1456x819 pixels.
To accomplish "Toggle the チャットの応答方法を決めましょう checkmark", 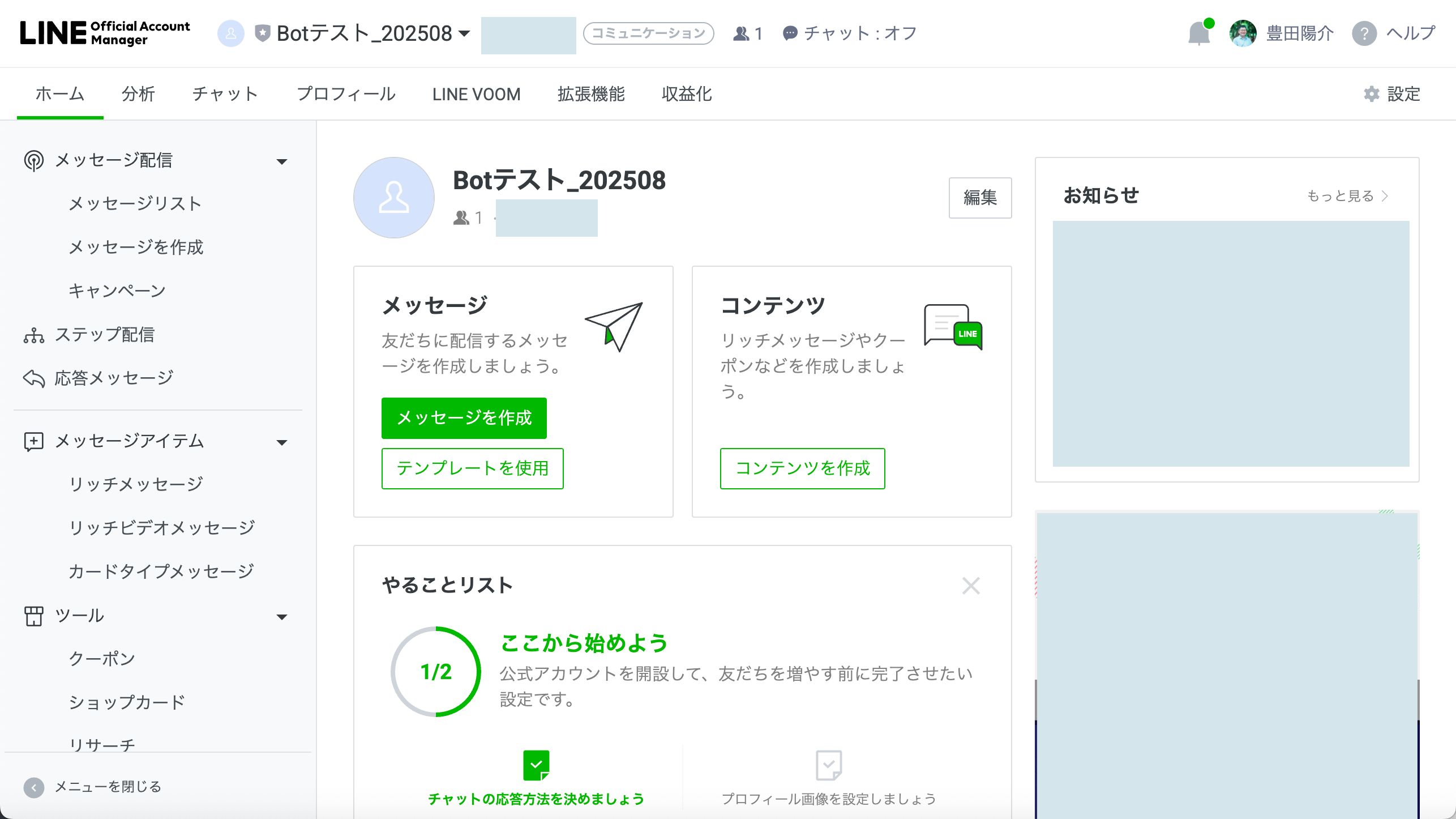I will click(536, 765).
